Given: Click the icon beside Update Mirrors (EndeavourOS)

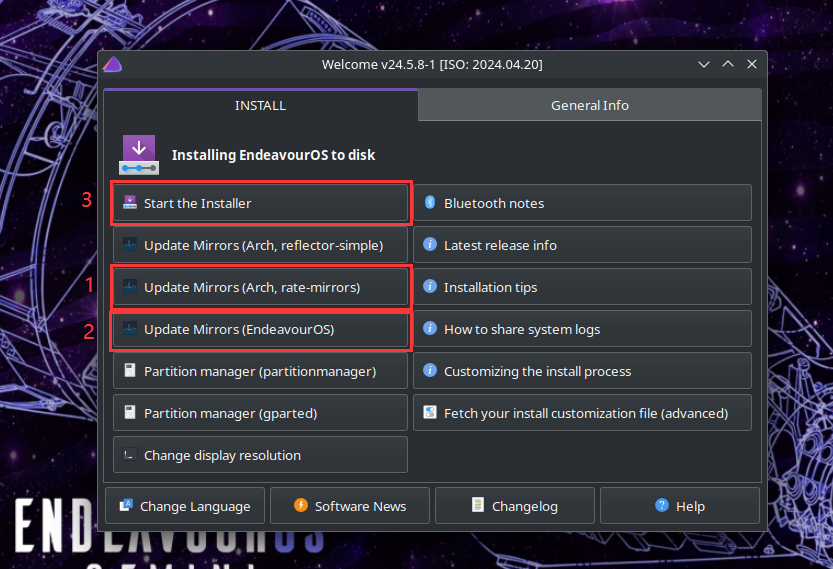Looking at the screenshot, I should [x=130, y=328].
